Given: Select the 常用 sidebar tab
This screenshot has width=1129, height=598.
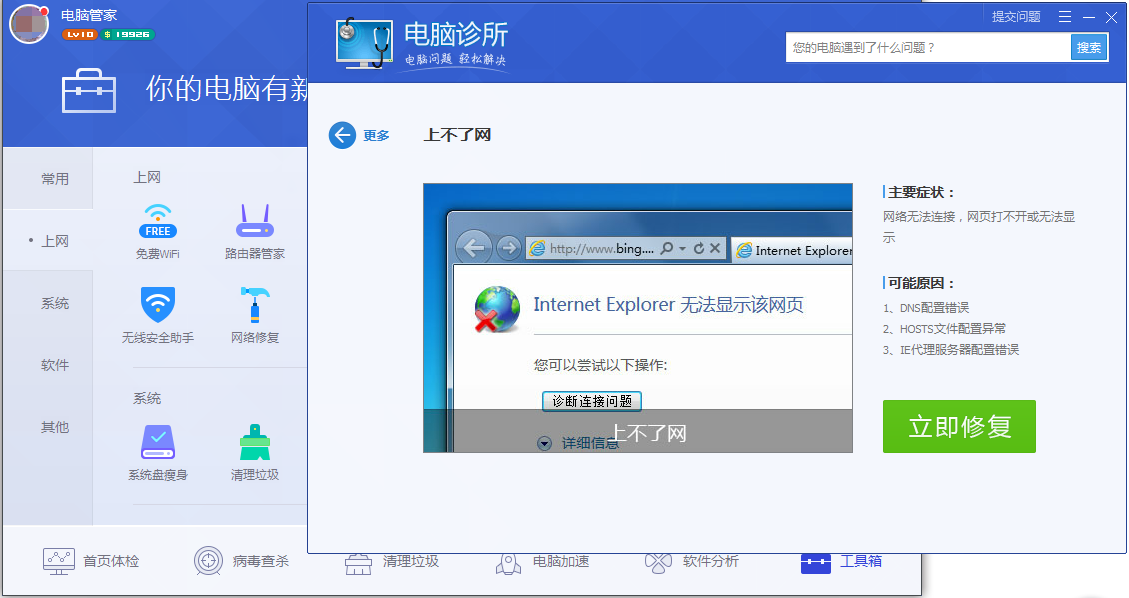Looking at the screenshot, I should coord(48,178).
